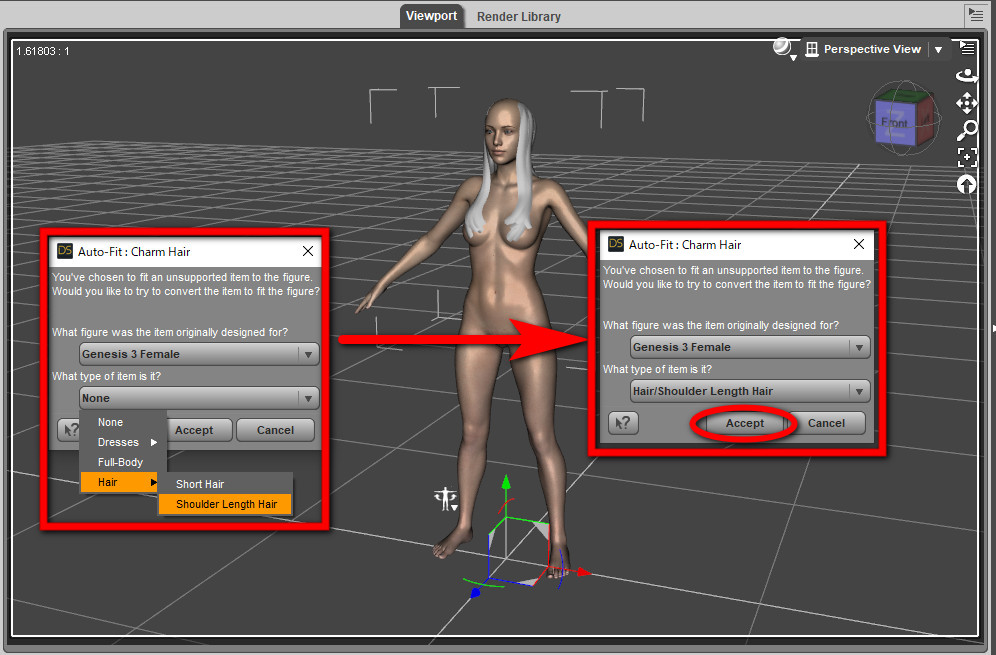
Task: Open the draw style sphere icon
Action: click(783, 48)
